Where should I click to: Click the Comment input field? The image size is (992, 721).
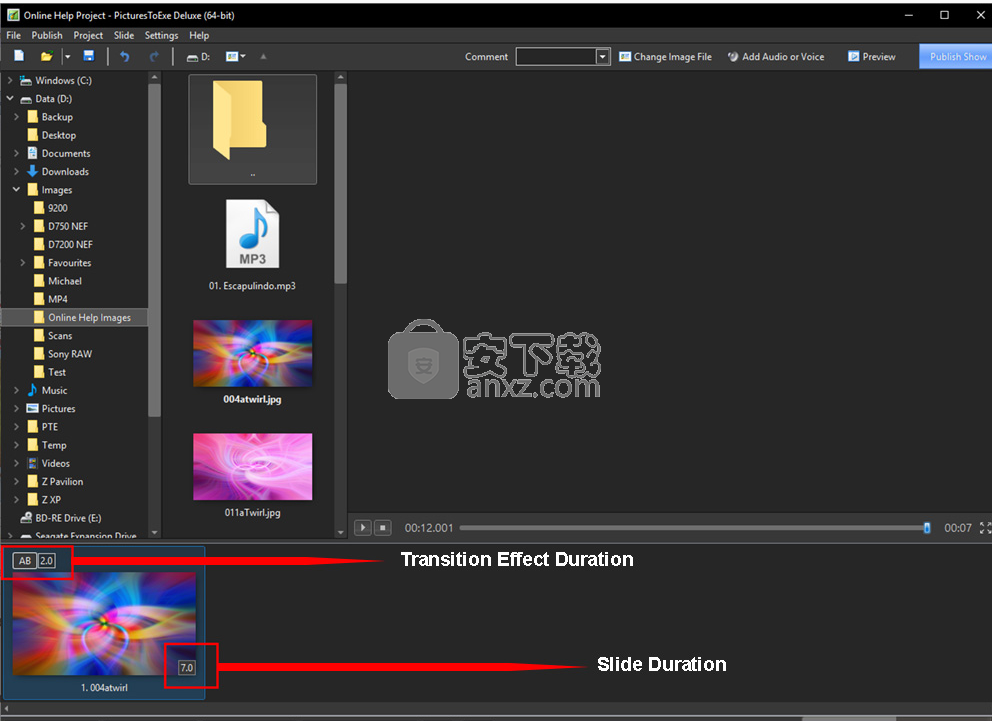[556, 56]
